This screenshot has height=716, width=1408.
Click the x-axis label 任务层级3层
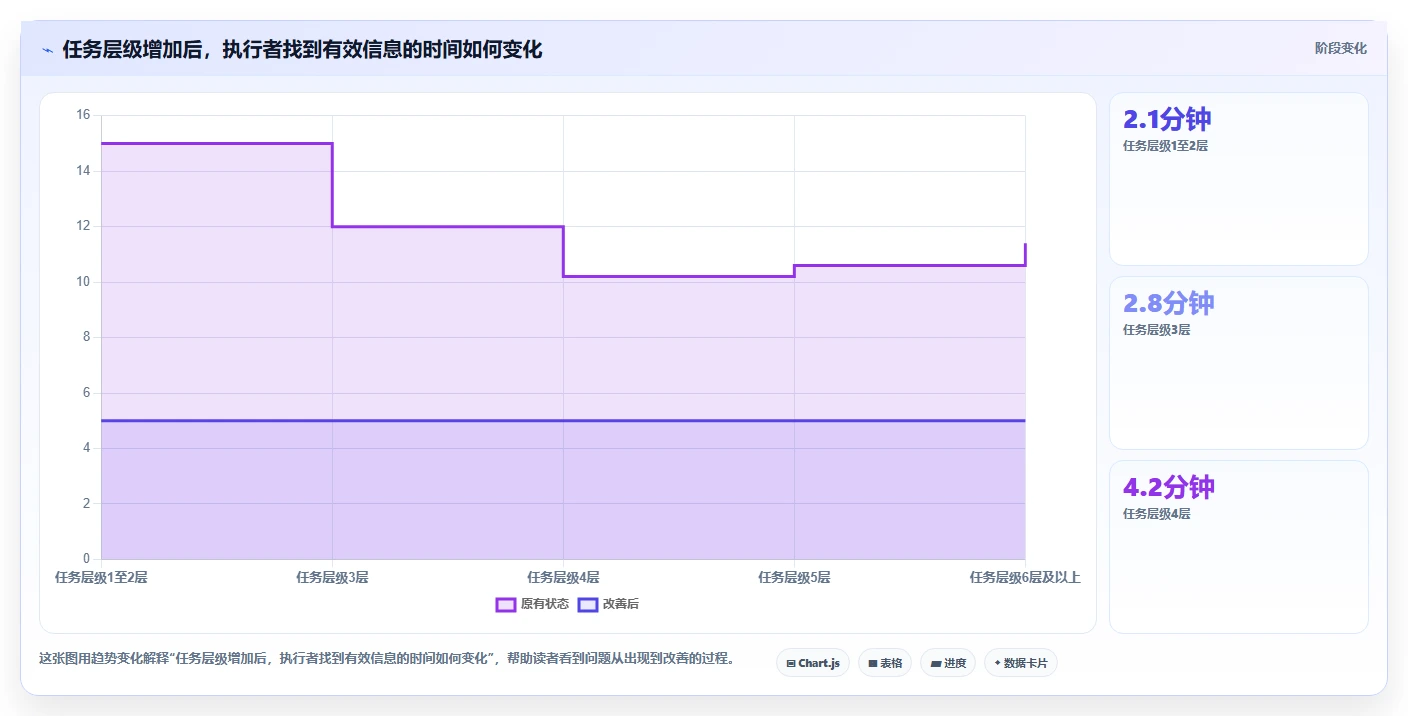[332, 577]
